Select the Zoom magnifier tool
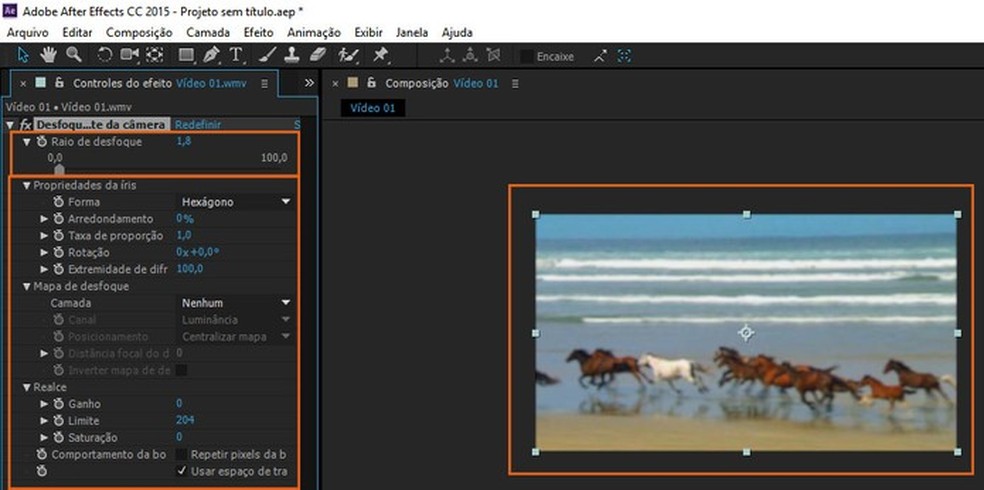Viewport: 984px width, 490px height. [73, 55]
